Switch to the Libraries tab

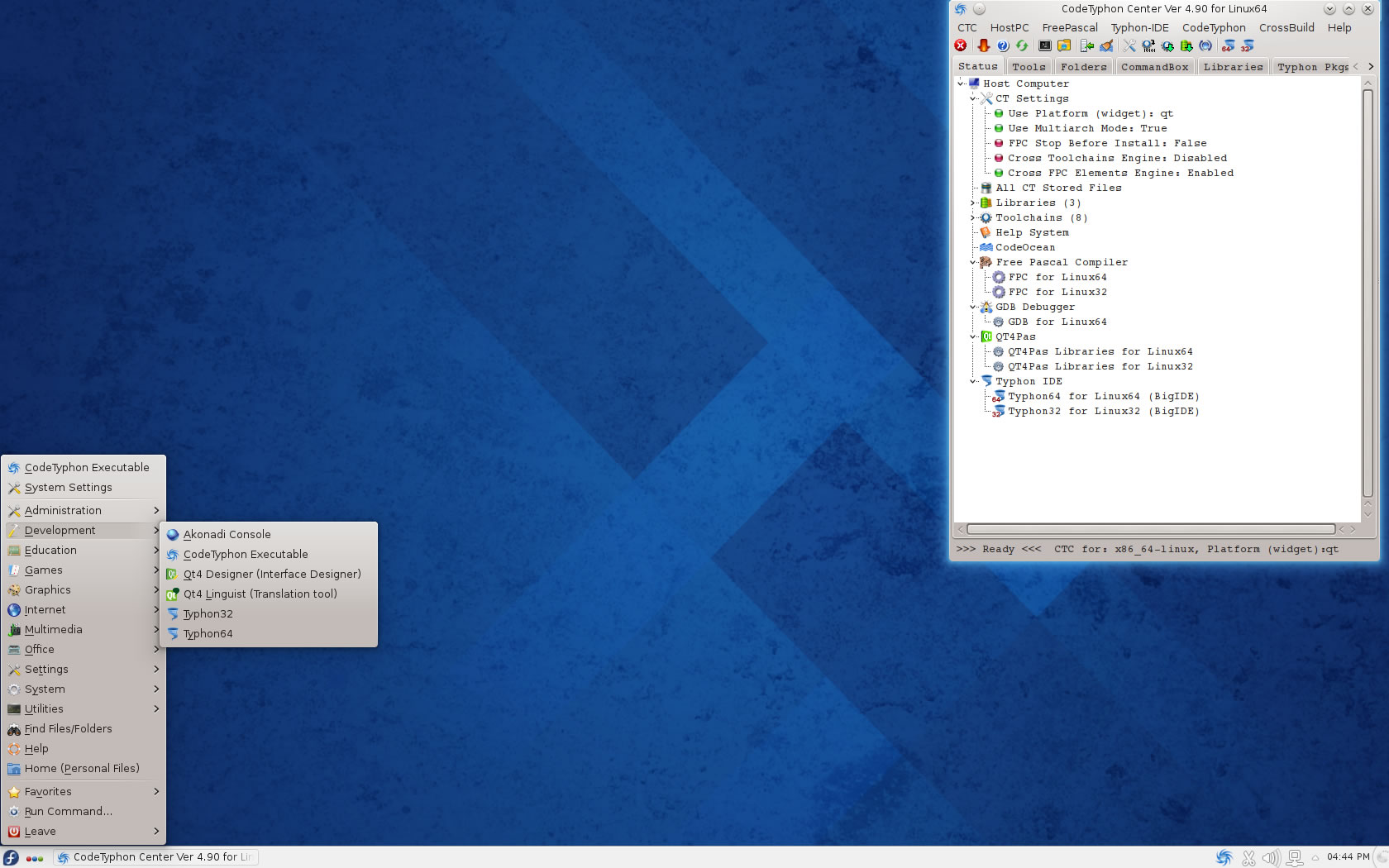point(1233,67)
